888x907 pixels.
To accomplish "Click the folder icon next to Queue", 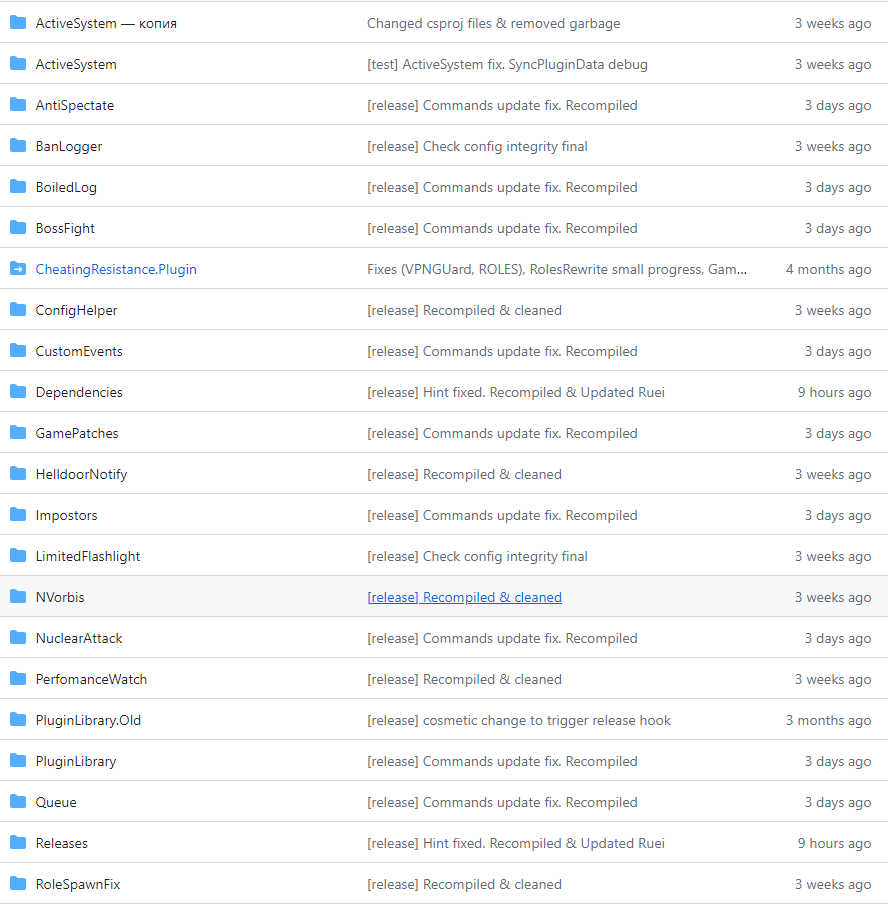I will (x=18, y=802).
